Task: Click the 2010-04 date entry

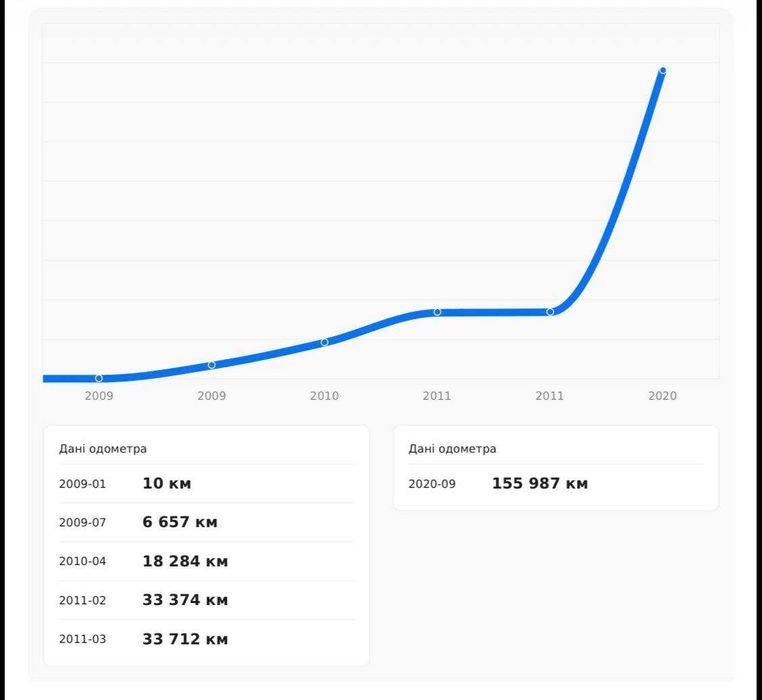Action: 82,561
